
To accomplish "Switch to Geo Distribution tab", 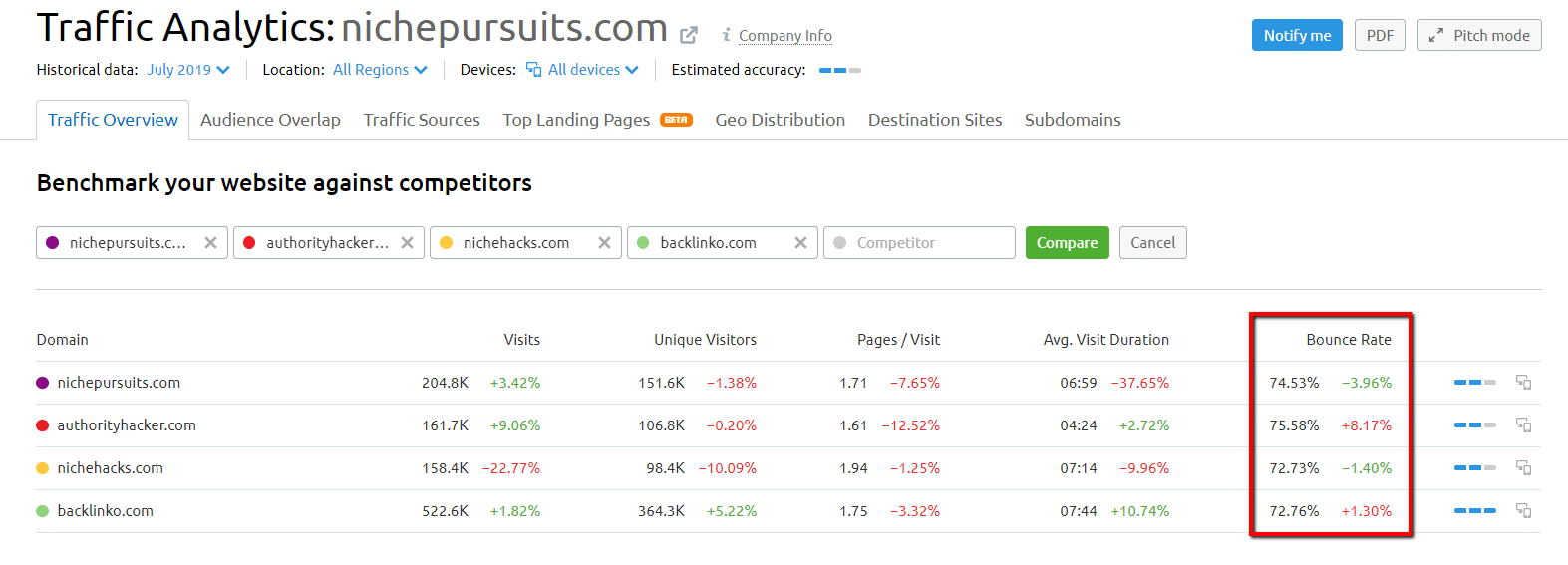I will (x=780, y=120).
